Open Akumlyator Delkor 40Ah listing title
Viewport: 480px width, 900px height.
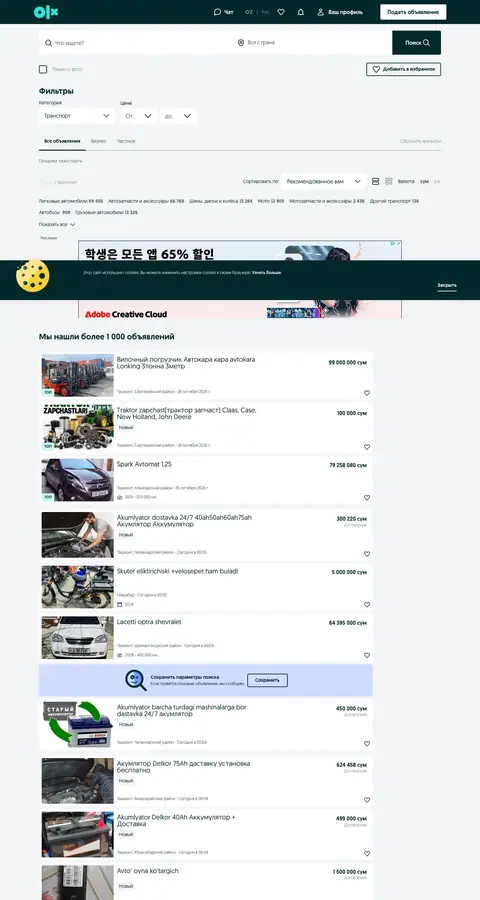tap(176, 820)
